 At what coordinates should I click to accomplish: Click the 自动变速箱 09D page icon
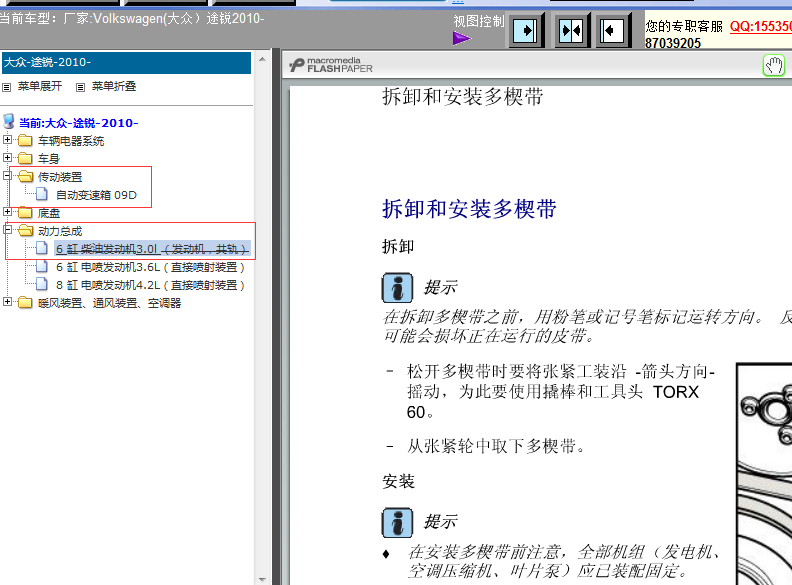click(x=42, y=194)
